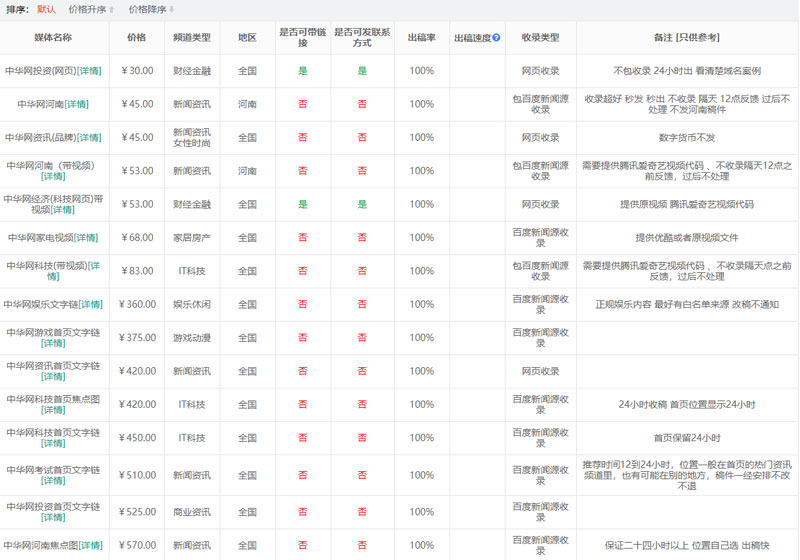This screenshot has height=560, width=800.
Task: Click the 出稿率 column header
Action: coord(421,37)
